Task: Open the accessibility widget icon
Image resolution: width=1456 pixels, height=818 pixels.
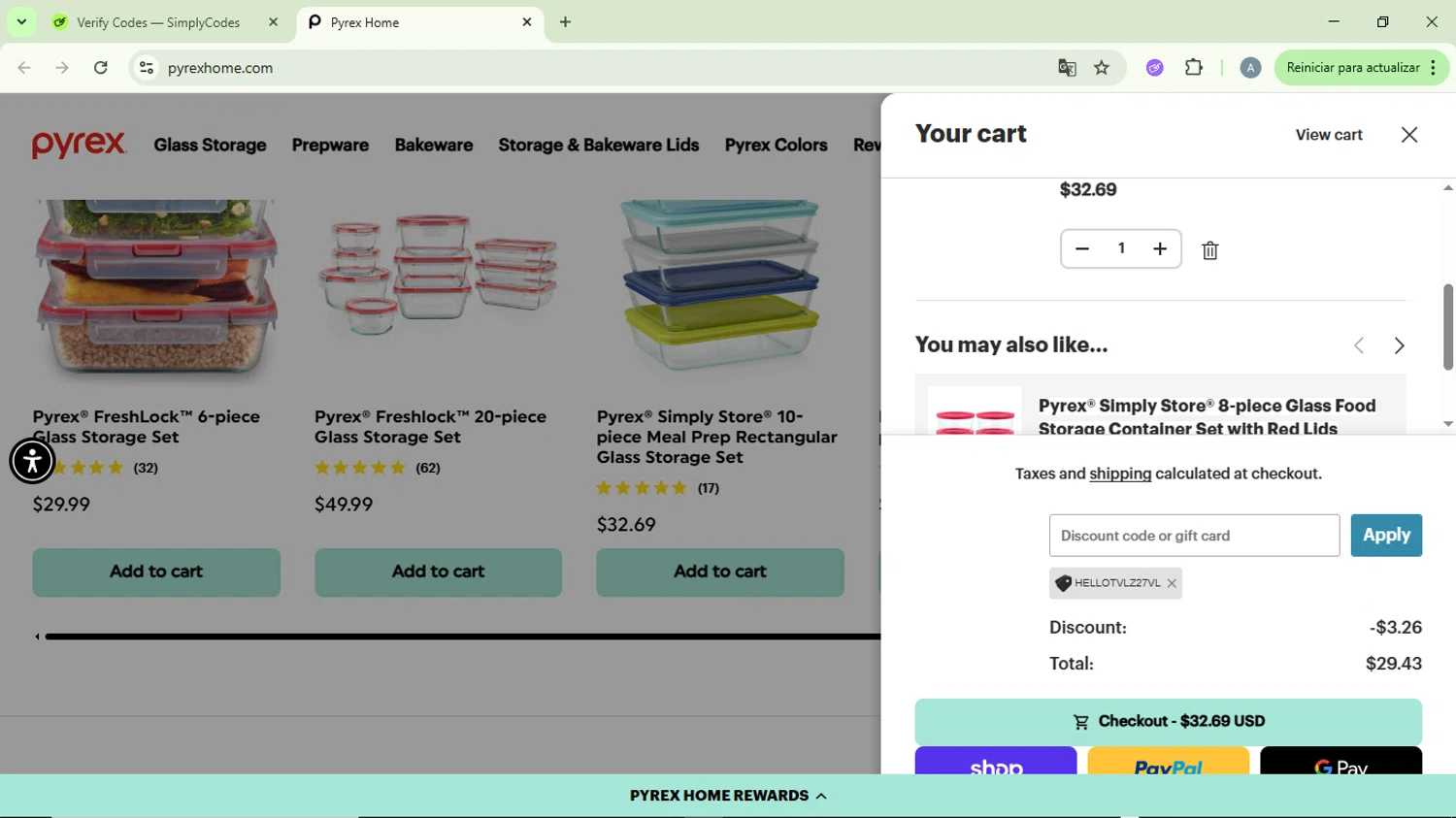Action: pos(32,460)
